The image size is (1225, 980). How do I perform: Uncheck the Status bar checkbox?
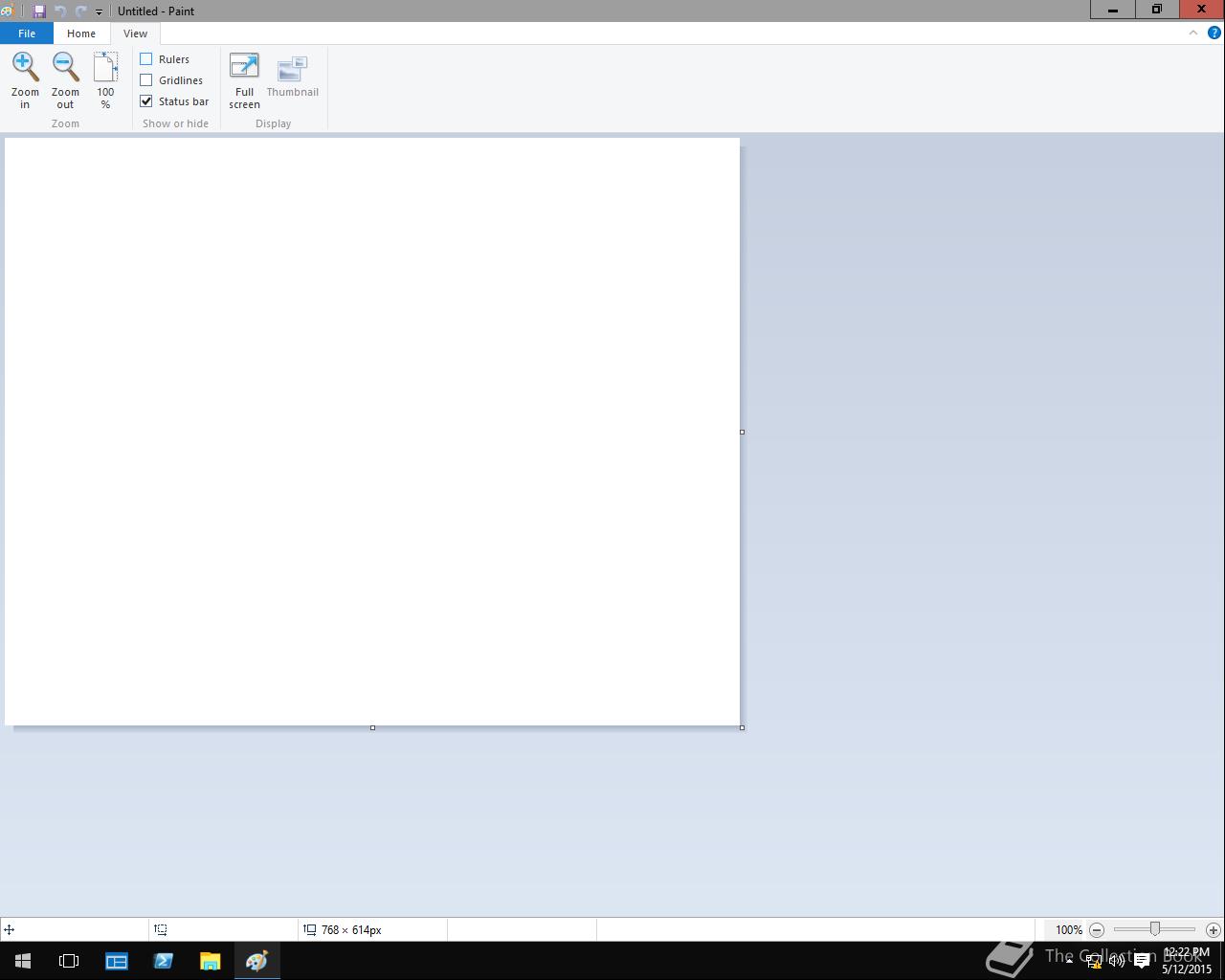[146, 101]
